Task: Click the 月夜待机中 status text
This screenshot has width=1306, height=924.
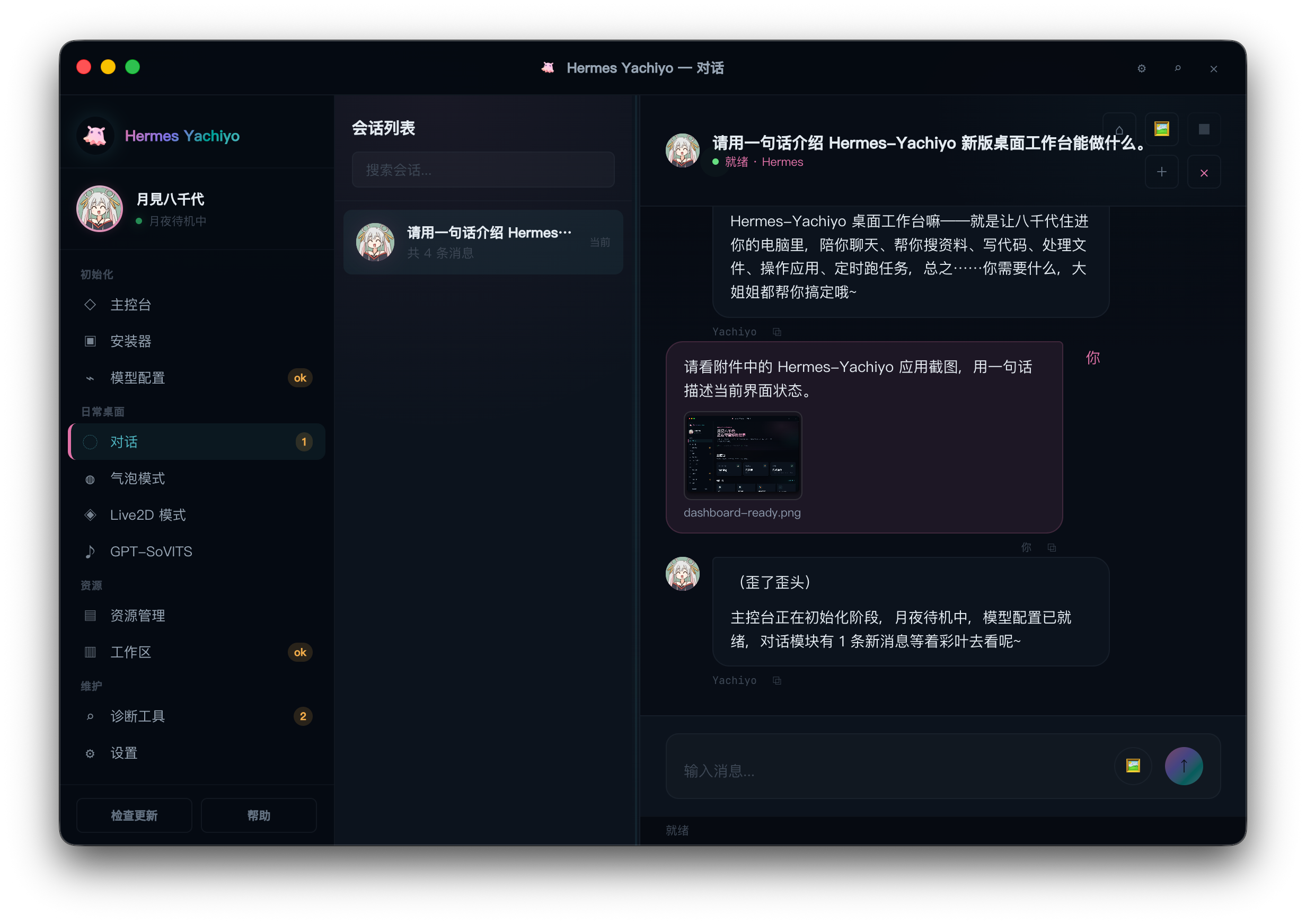Action: click(178, 221)
